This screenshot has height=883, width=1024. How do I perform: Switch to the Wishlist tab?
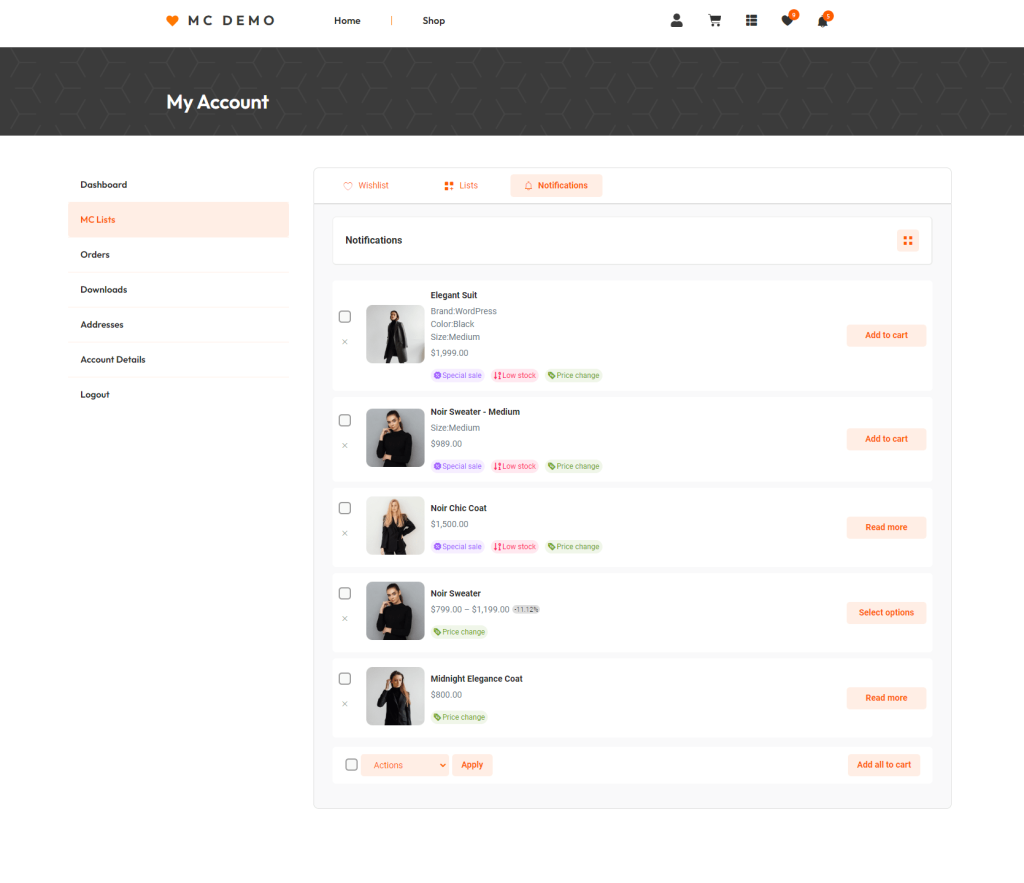point(366,185)
